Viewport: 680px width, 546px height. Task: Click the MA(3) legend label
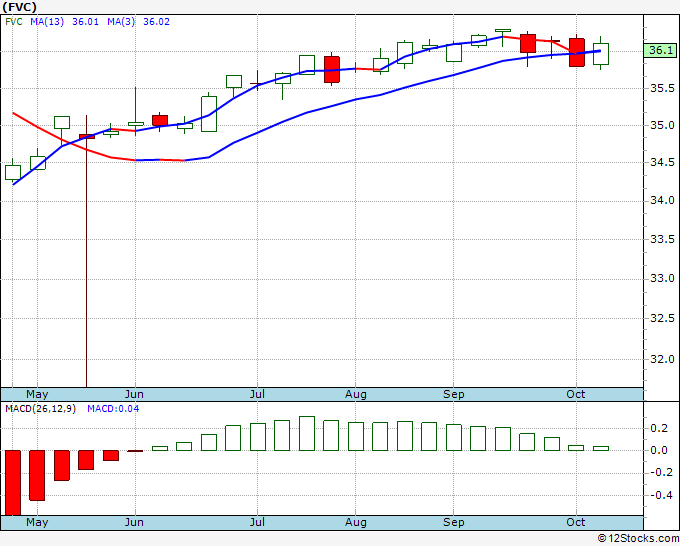(x=121, y=22)
